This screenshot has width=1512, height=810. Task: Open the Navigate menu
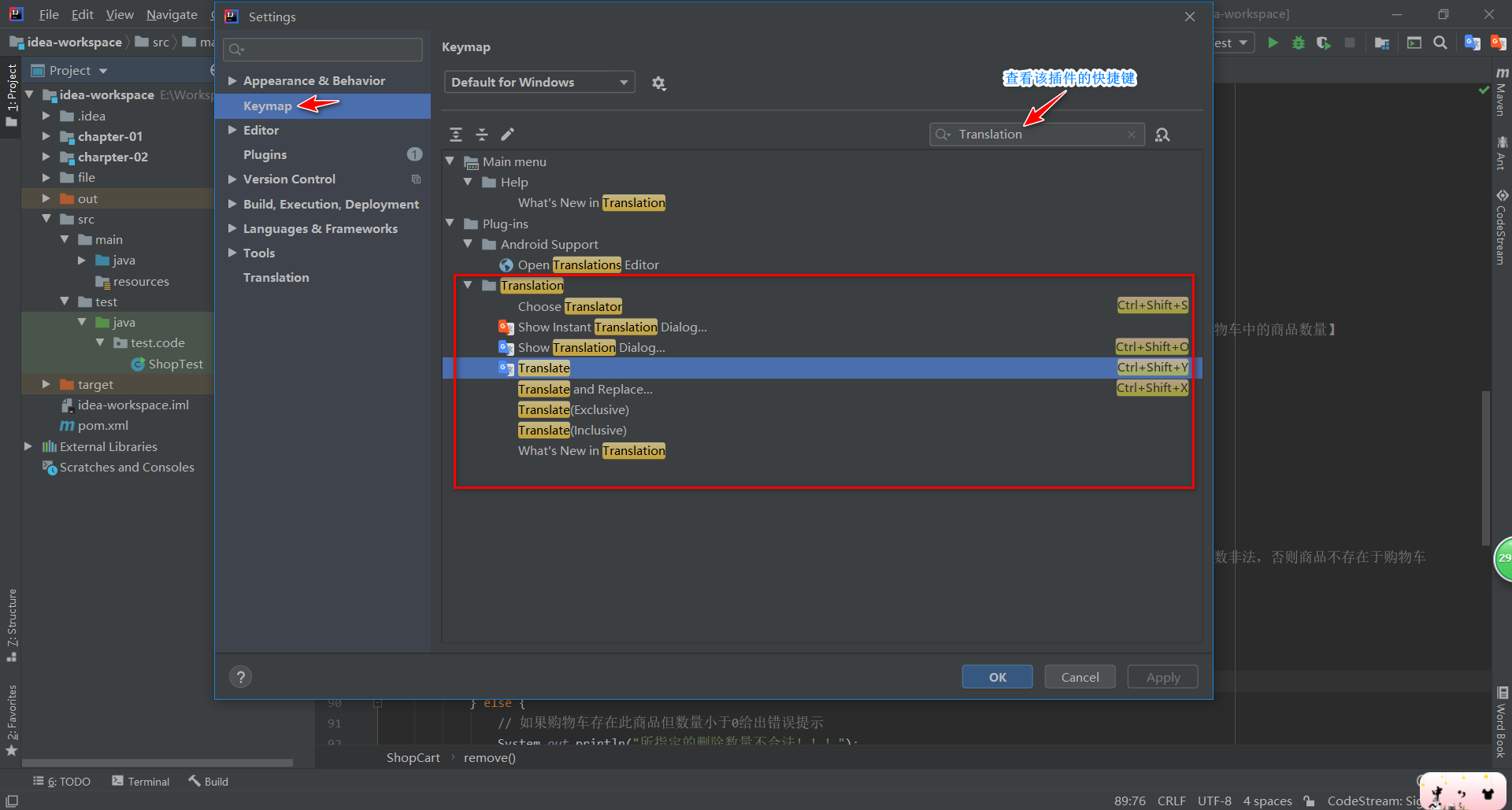point(172,14)
